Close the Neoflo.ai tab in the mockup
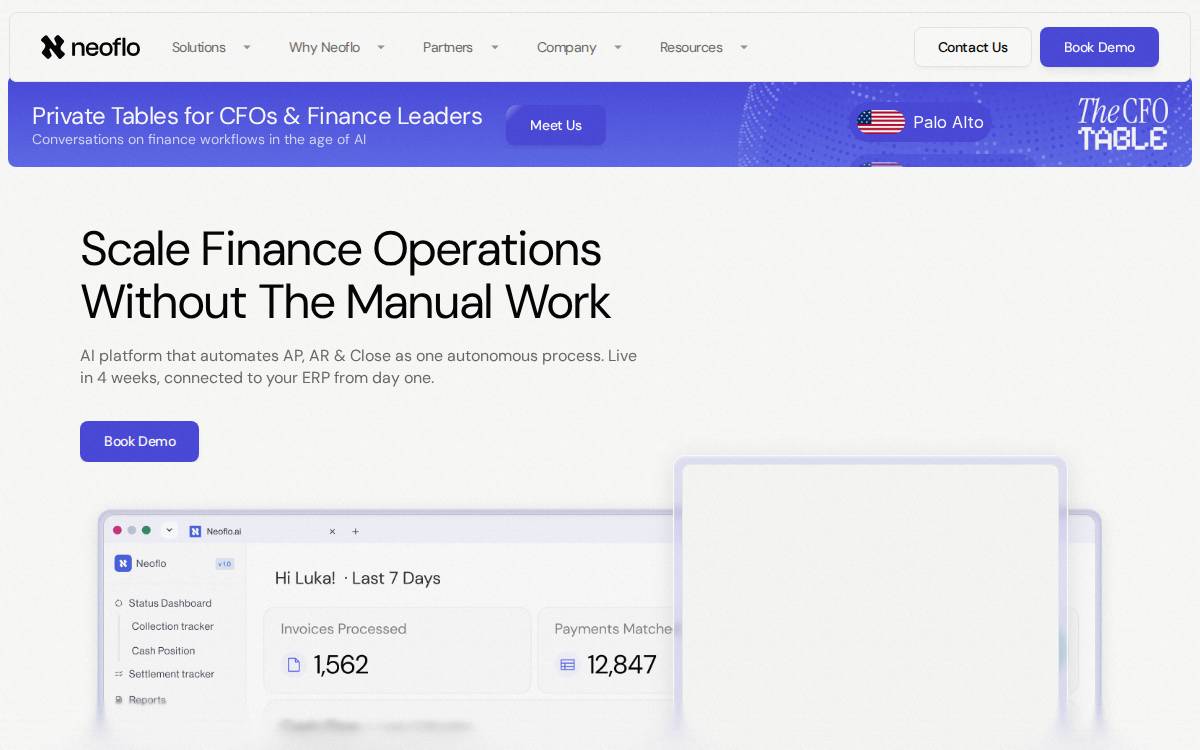 332,531
